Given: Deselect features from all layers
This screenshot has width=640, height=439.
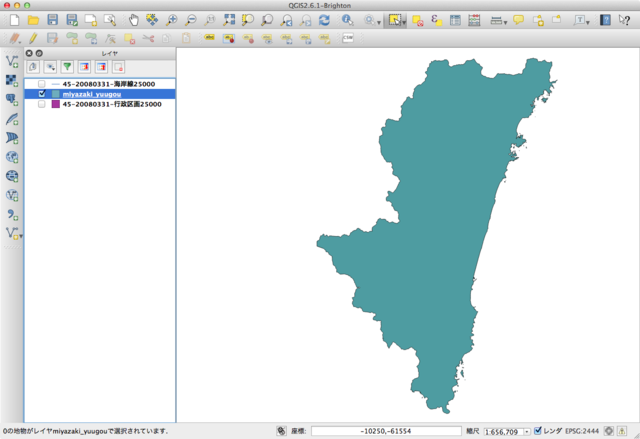Looking at the screenshot, I should point(417,20).
